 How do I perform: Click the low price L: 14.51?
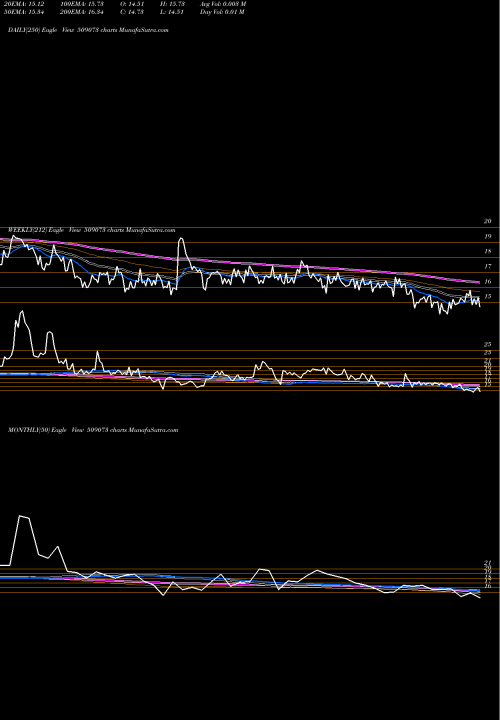click(172, 12)
